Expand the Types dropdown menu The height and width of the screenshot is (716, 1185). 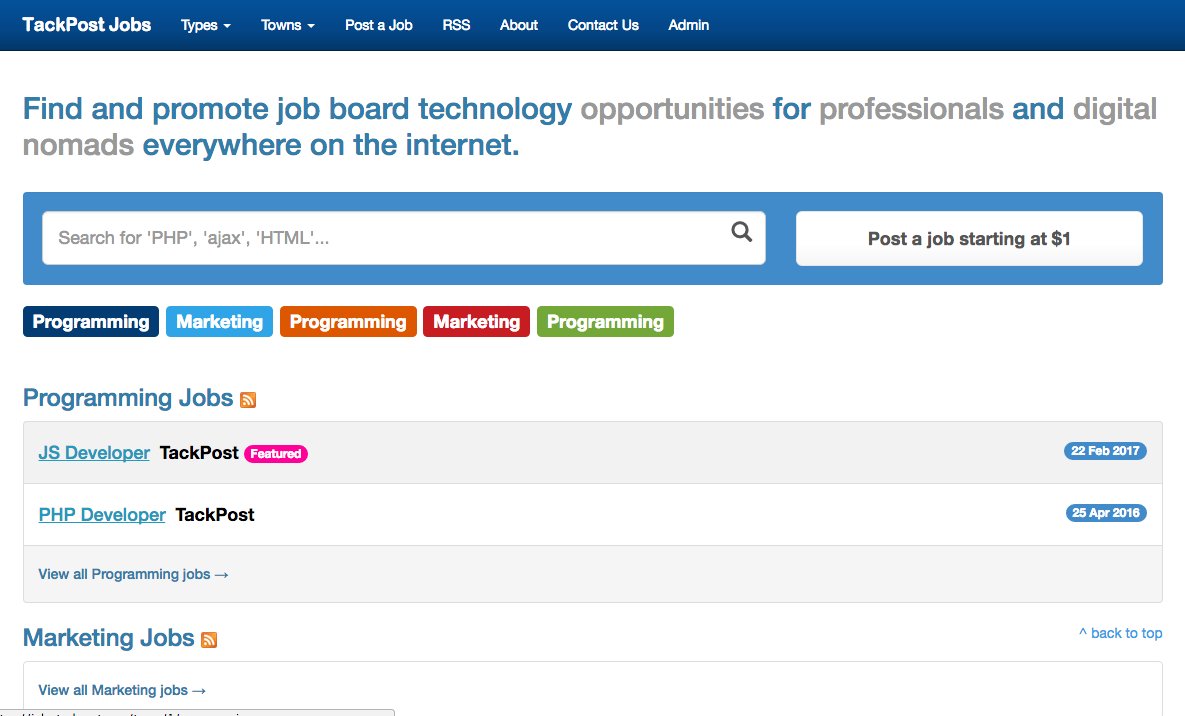click(x=206, y=25)
